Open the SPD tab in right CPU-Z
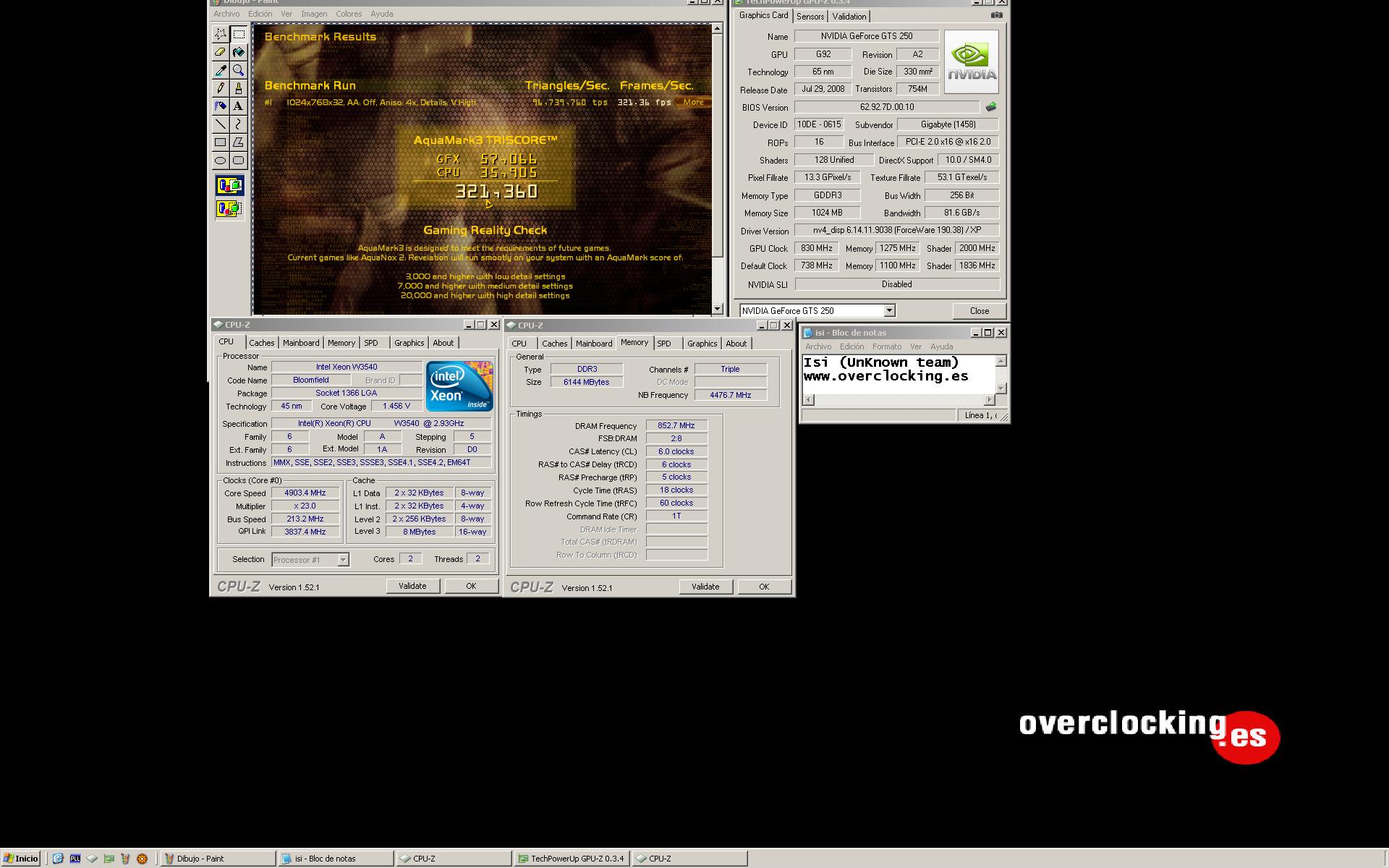 pyautogui.click(x=664, y=344)
